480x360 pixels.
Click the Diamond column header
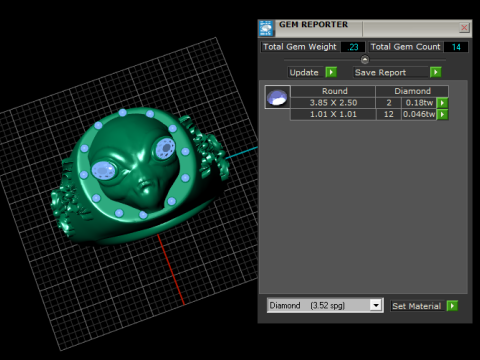pyautogui.click(x=412, y=91)
